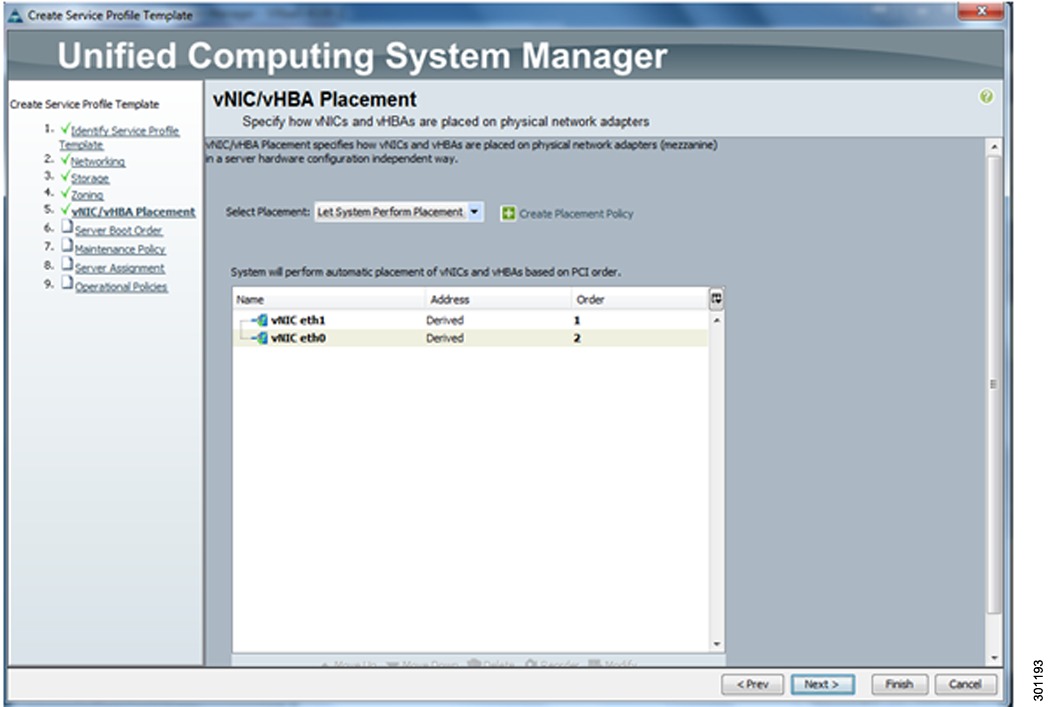Open the table column settings icon

coord(716,299)
